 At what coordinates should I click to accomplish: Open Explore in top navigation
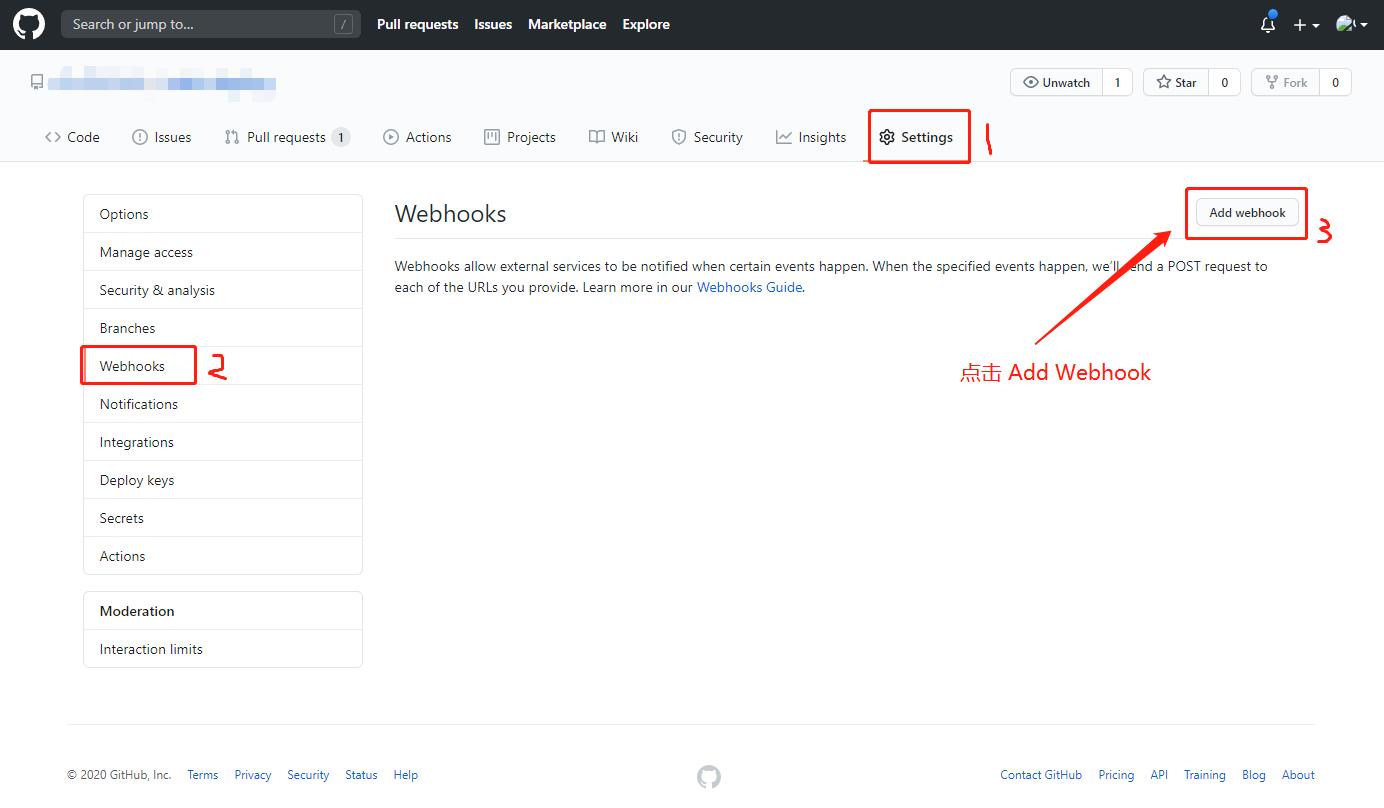(646, 24)
